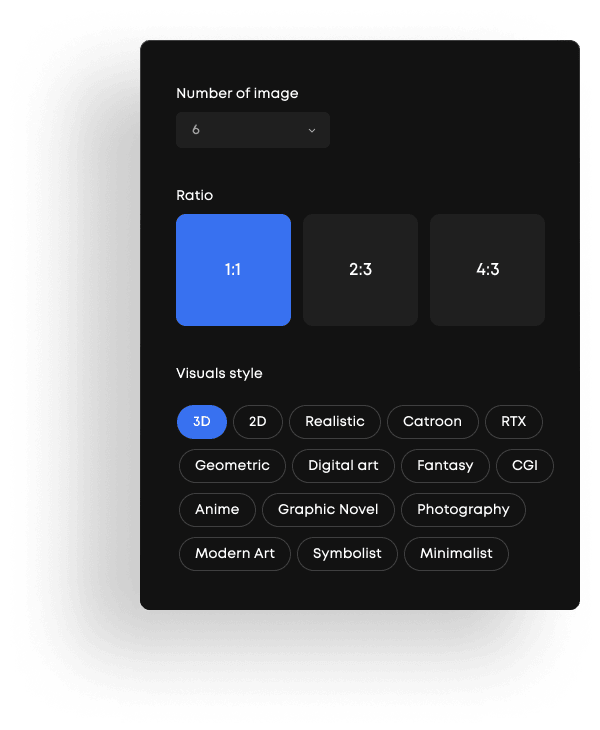
Task: Pick the Geometric style option
Action: tap(232, 466)
